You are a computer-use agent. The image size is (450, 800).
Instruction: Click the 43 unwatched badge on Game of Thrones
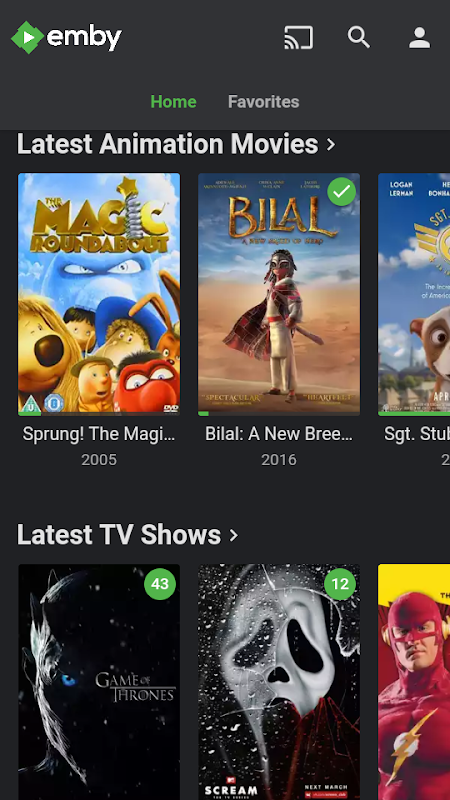[x=160, y=584]
